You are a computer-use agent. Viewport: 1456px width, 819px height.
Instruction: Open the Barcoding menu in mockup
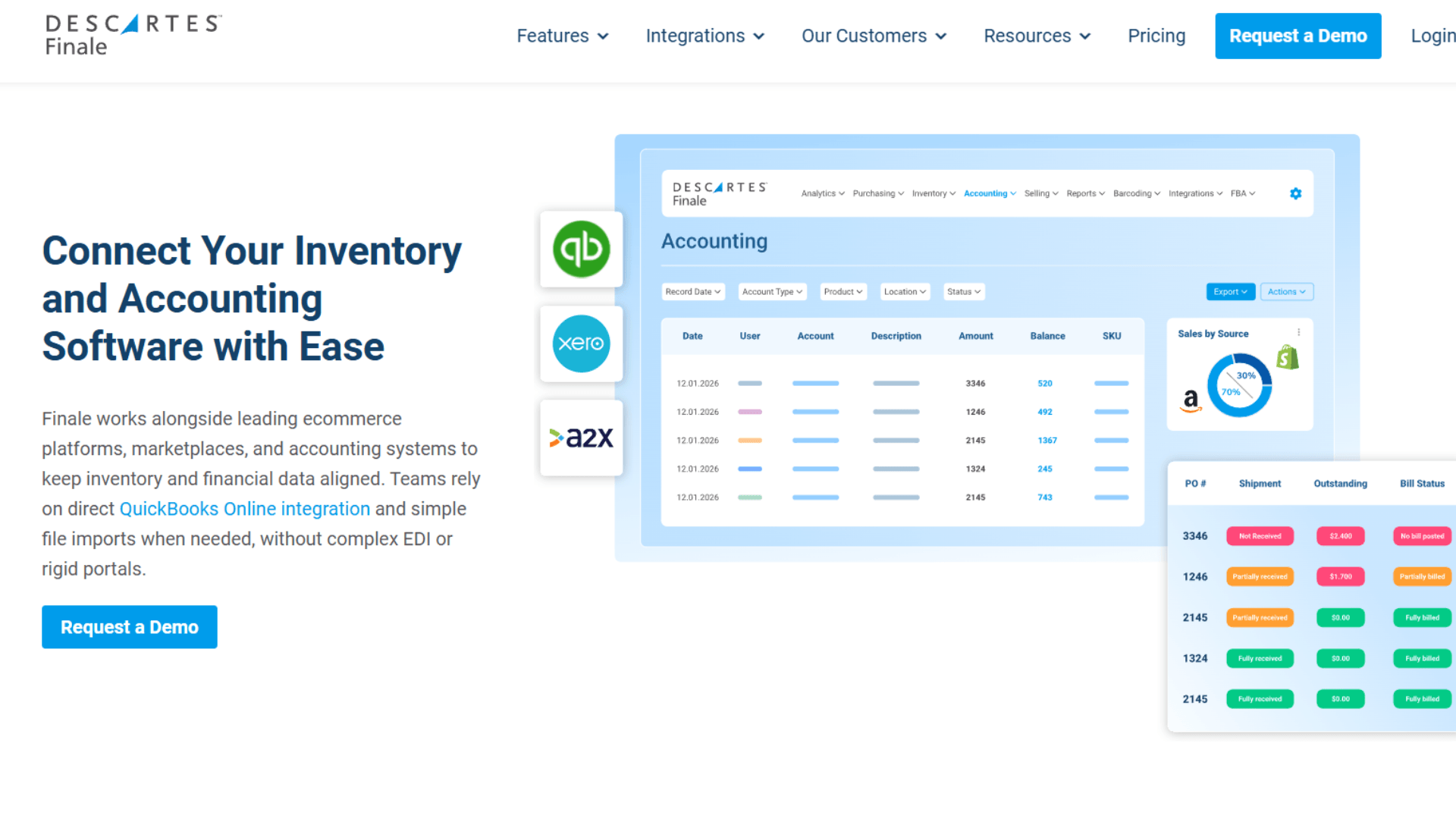[x=1137, y=193]
